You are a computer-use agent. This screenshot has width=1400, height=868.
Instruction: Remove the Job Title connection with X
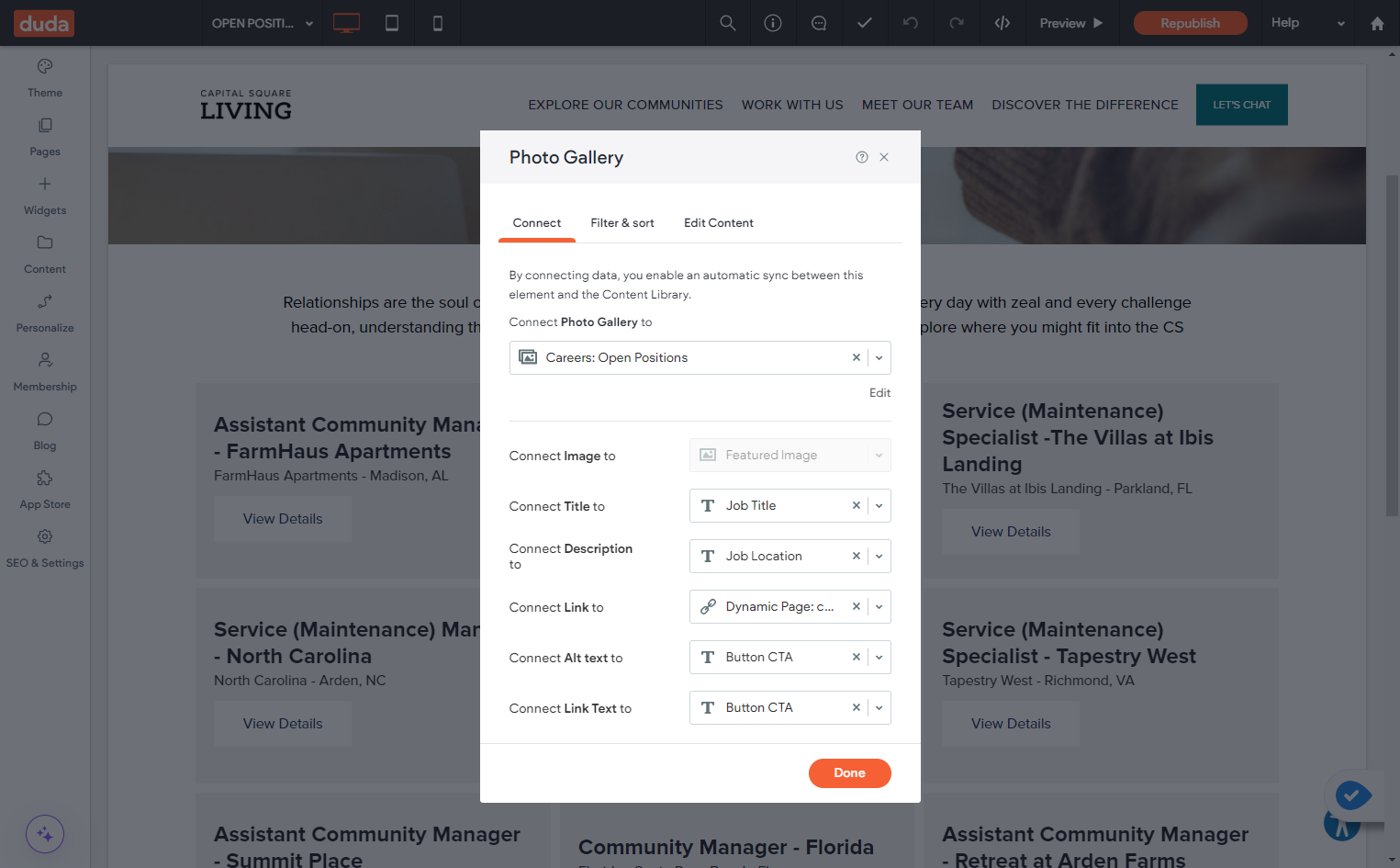point(857,506)
